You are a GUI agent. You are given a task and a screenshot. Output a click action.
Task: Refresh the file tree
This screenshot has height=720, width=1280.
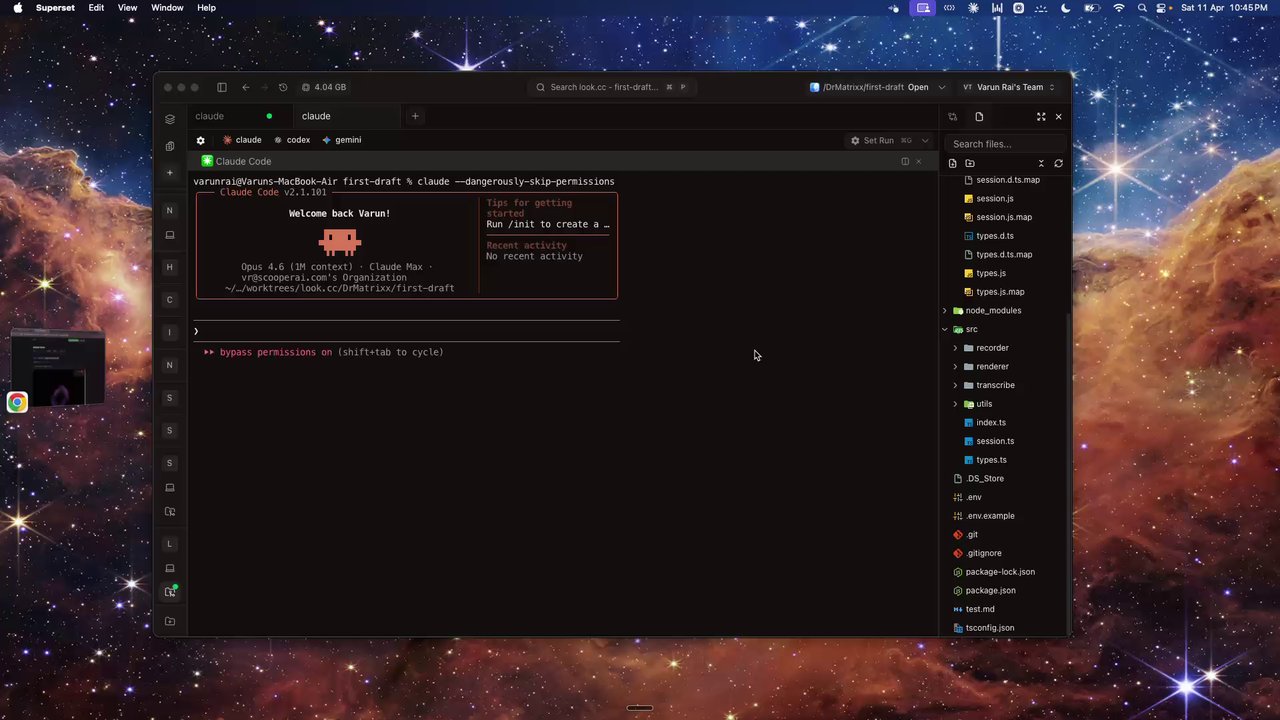(1058, 163)
